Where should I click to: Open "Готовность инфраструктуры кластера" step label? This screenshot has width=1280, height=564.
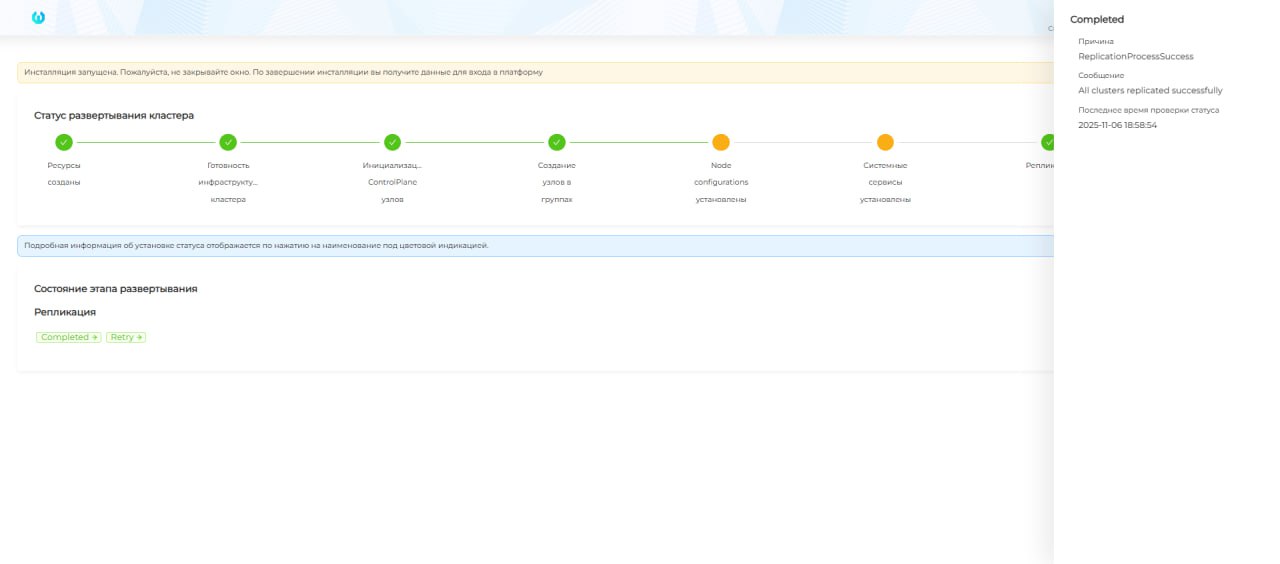228,182
